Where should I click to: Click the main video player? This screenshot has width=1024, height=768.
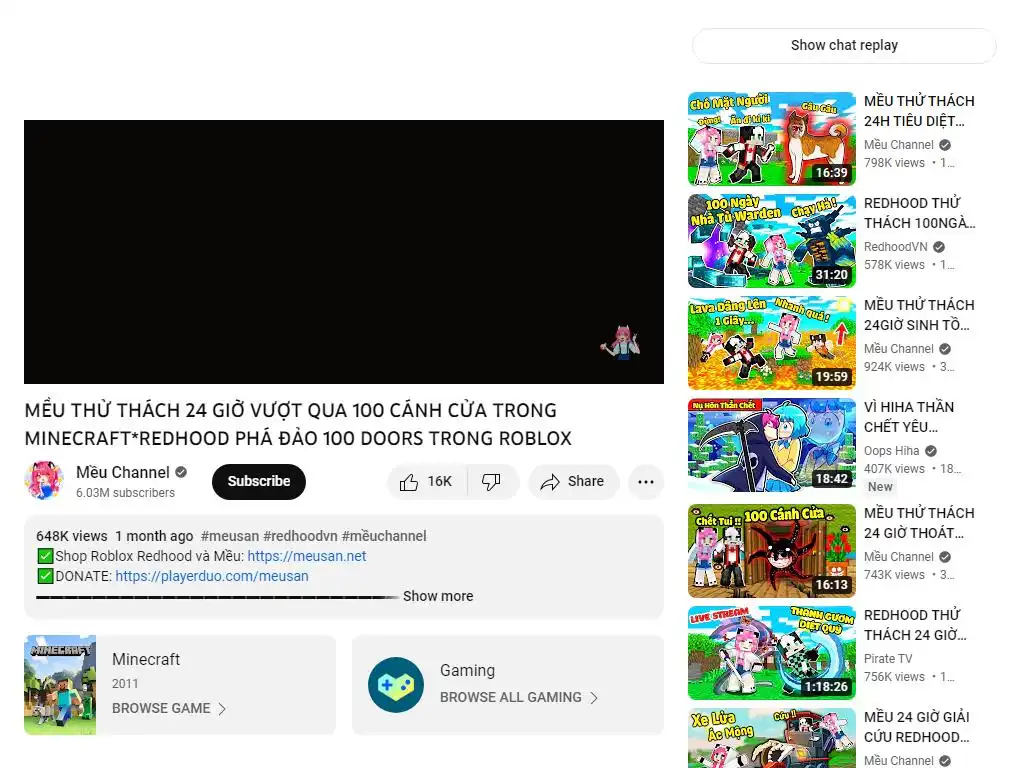pos(344,251)
